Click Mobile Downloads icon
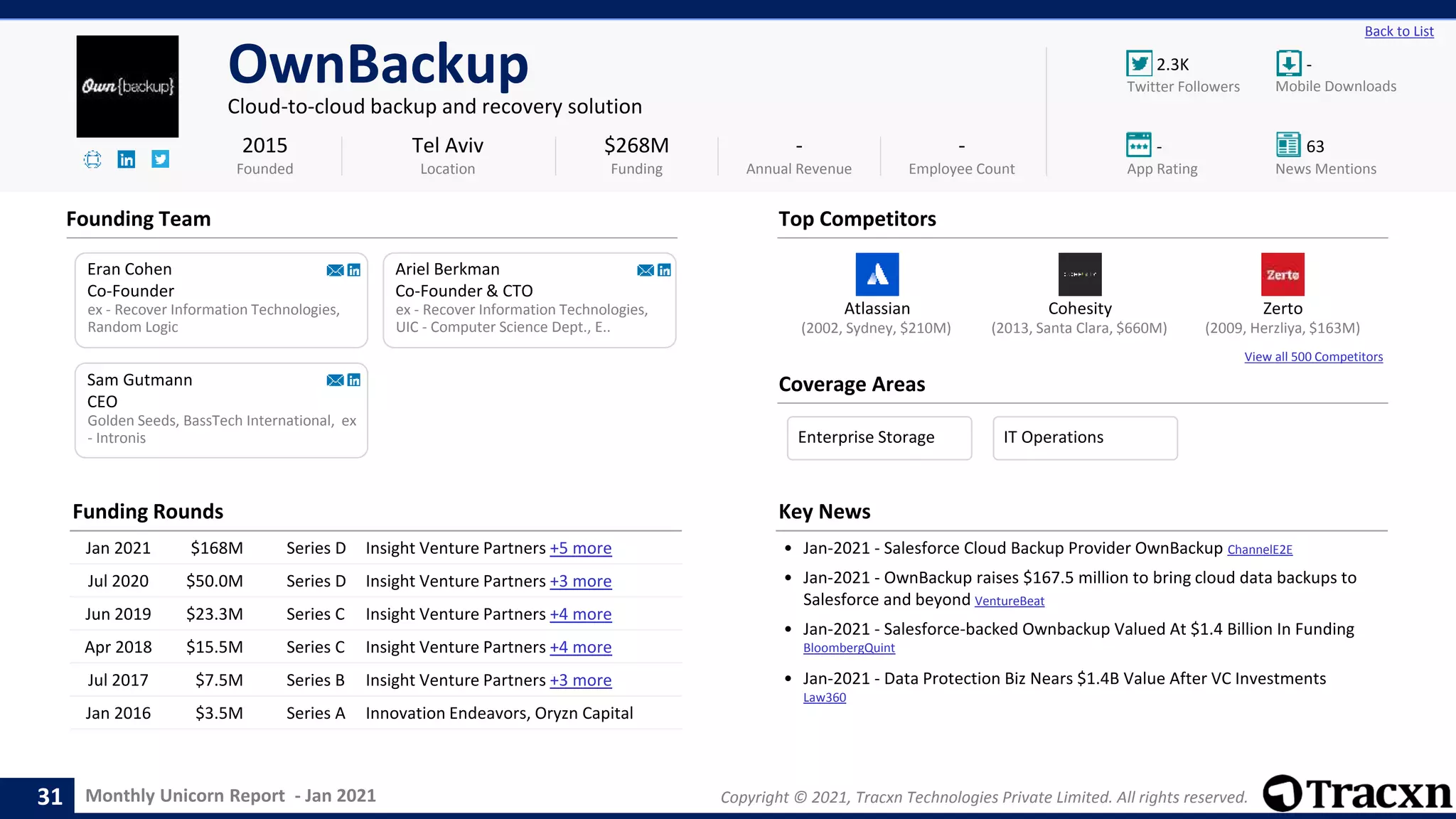Screen dimensions: 1456x819 coord(1289,63)
